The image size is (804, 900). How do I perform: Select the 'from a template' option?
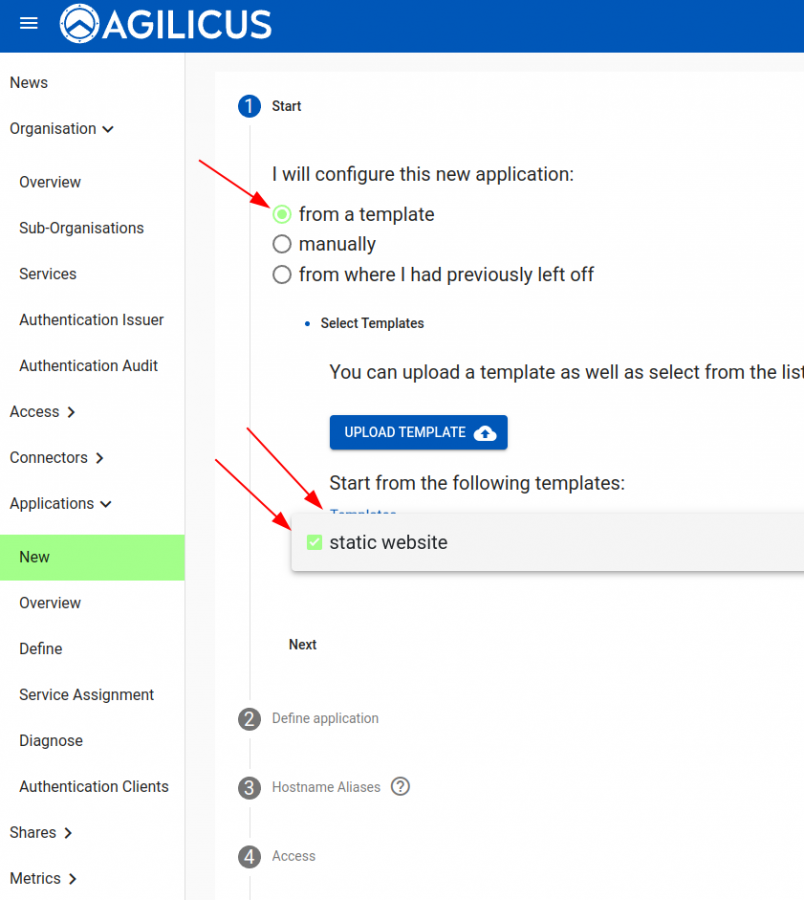tap(282, 214)
